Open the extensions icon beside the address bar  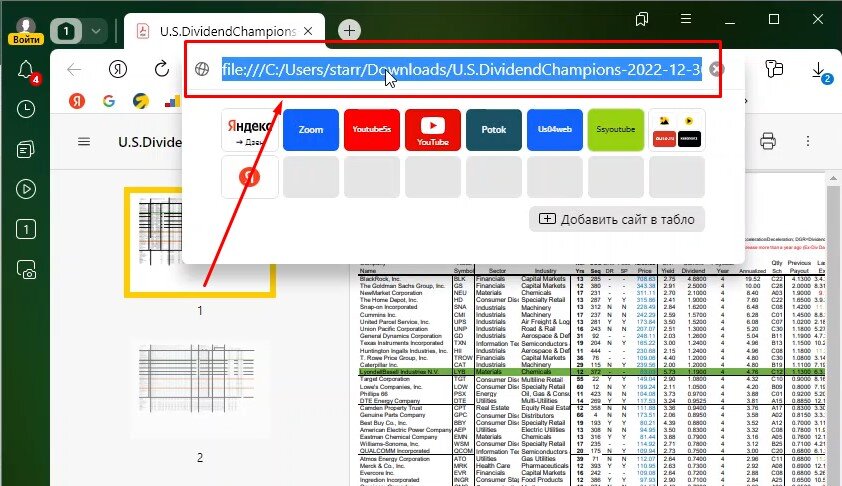pos(774,69)
